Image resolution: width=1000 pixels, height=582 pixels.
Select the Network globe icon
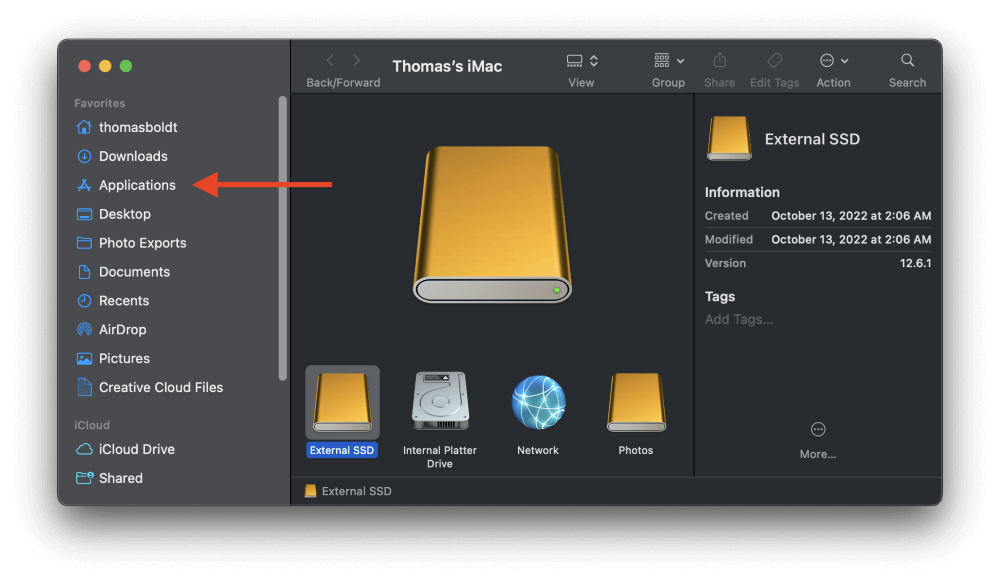coord(538,402)
